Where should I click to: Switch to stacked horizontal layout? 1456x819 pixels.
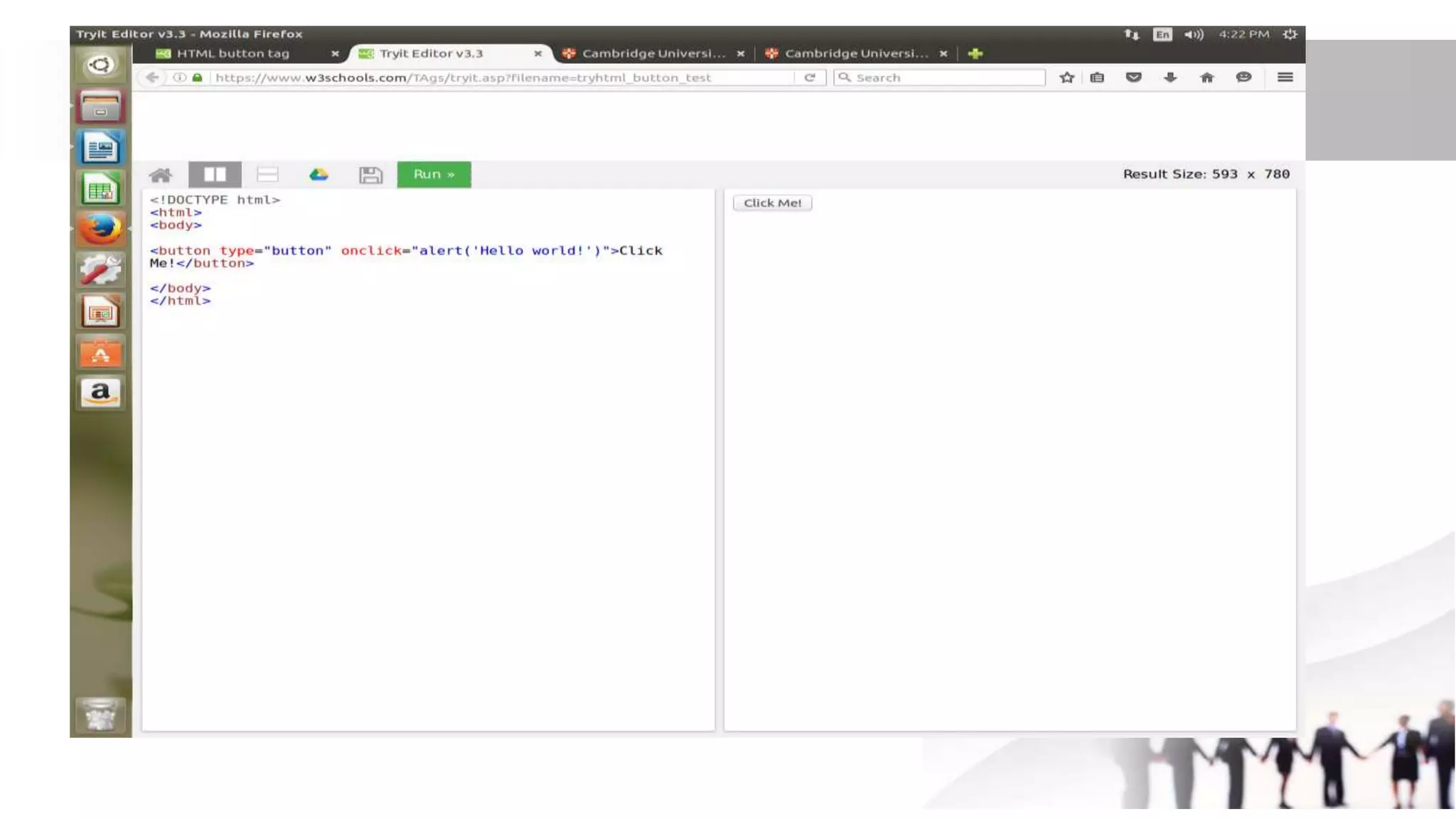[267, 175]
